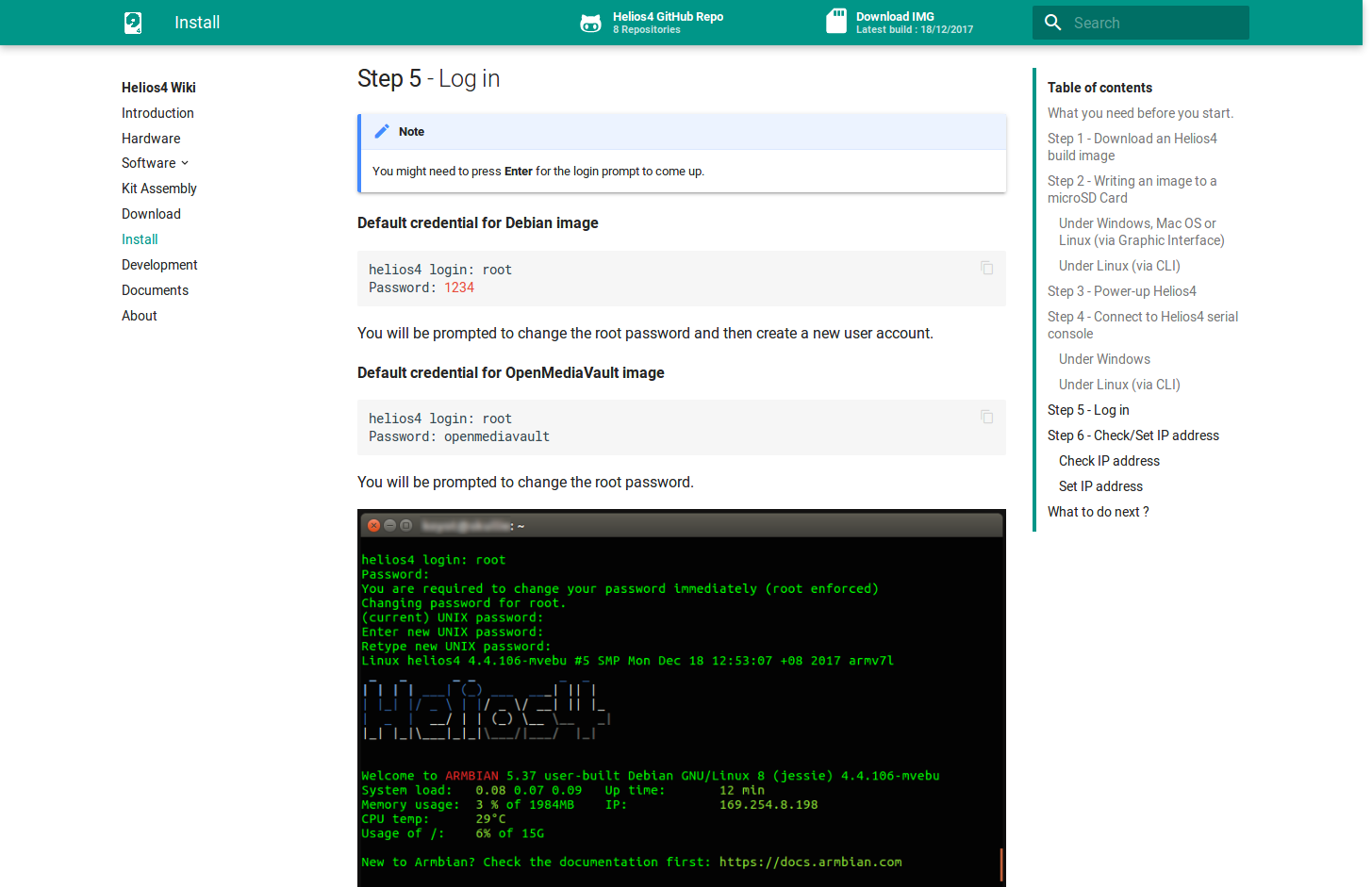Jump to 'What you need before you start'
The image size is (1372, 887).
[x=1140, y=113]
